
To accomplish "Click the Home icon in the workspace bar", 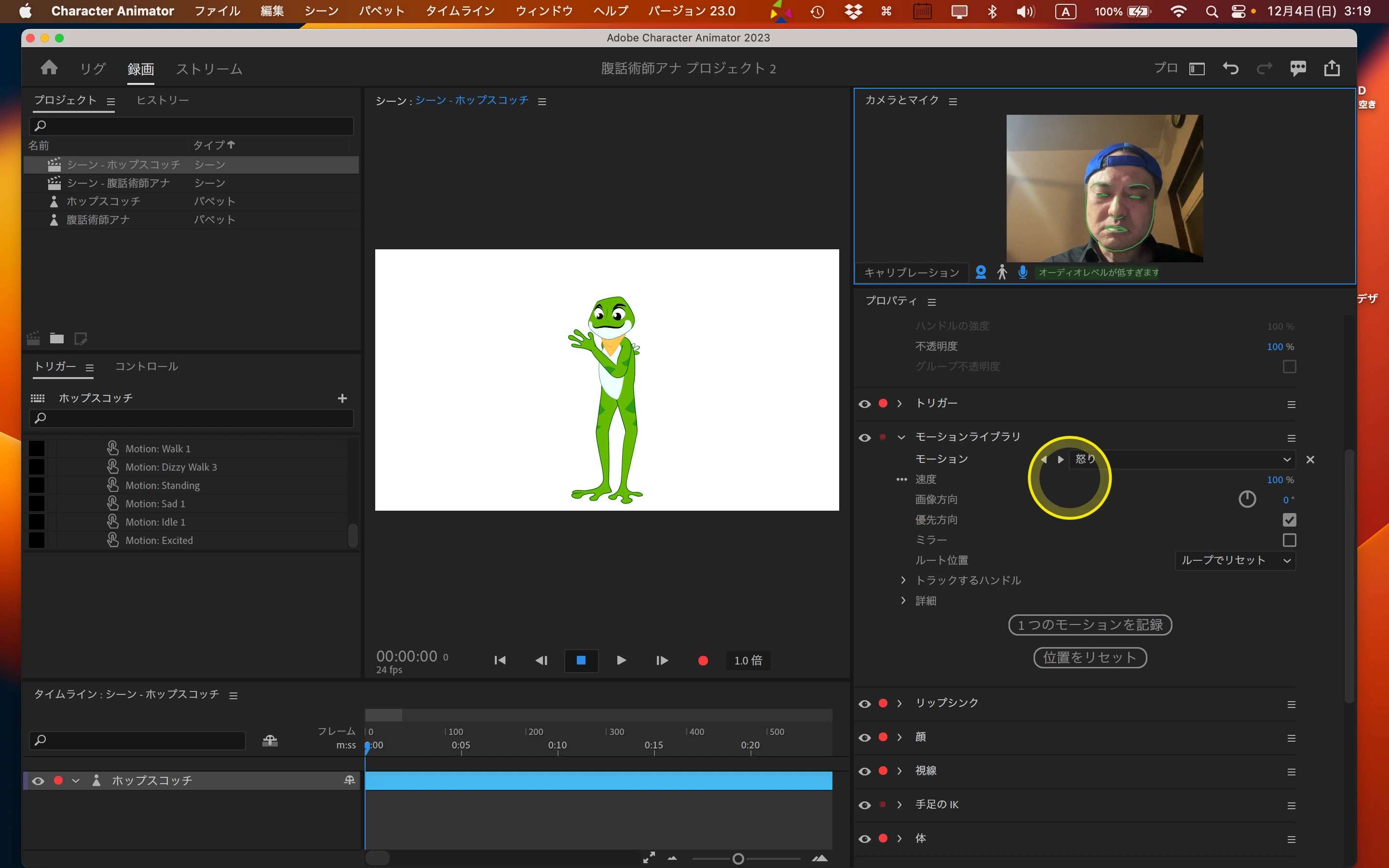I will point(49,68).
